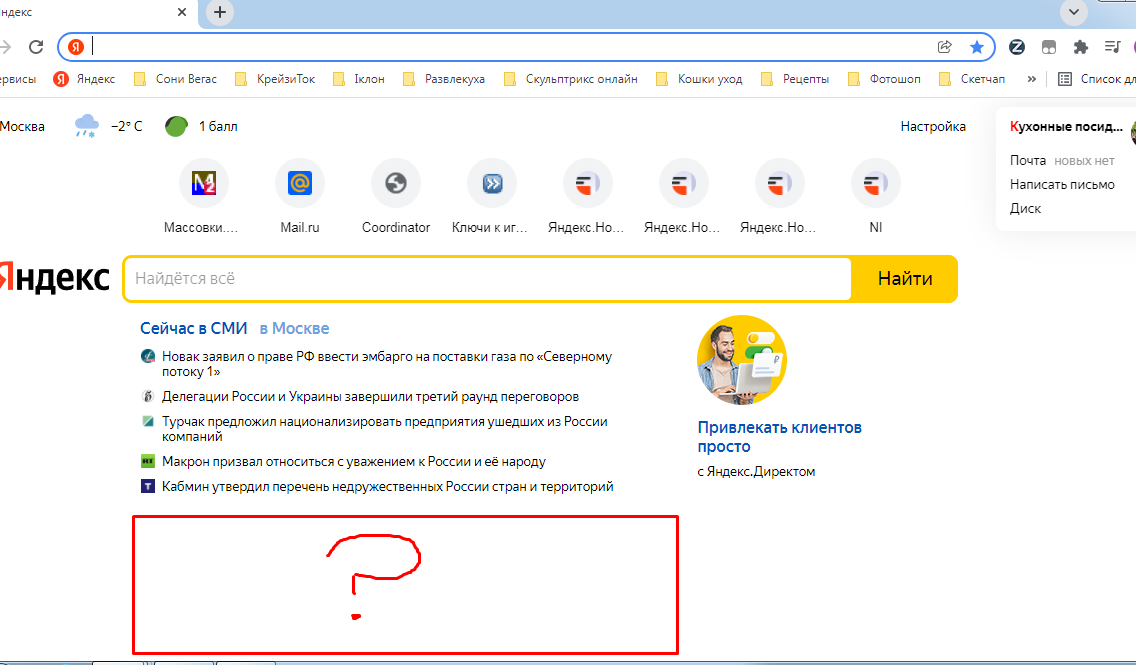Expand the tab search chevron
Image resolution: width=1136 pixels, height=665 pixels.
pos(1074,12)
